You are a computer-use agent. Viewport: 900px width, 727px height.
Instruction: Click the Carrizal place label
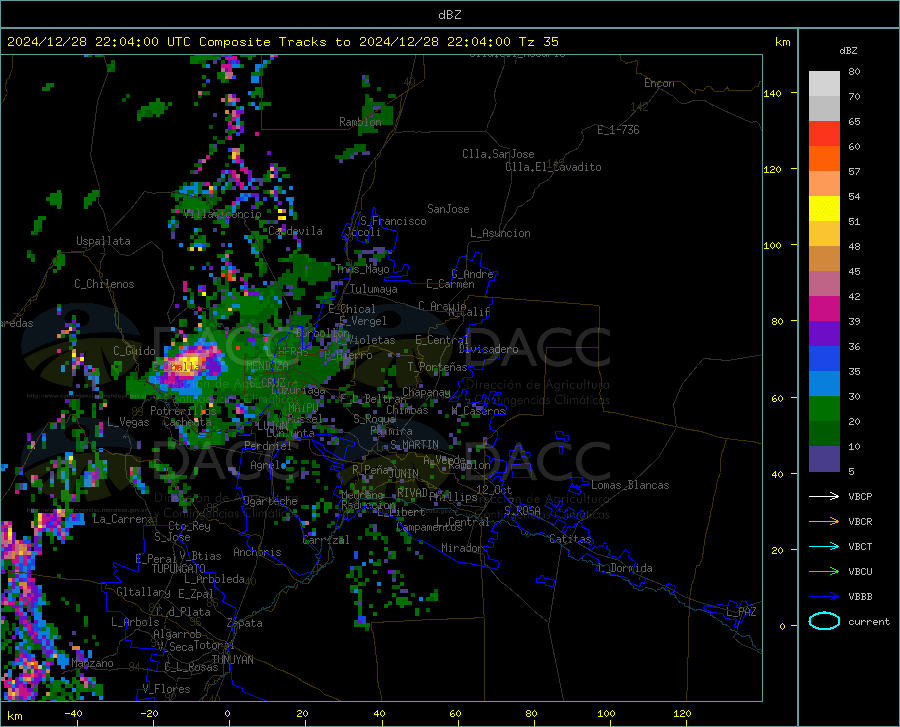click(325, 540)
